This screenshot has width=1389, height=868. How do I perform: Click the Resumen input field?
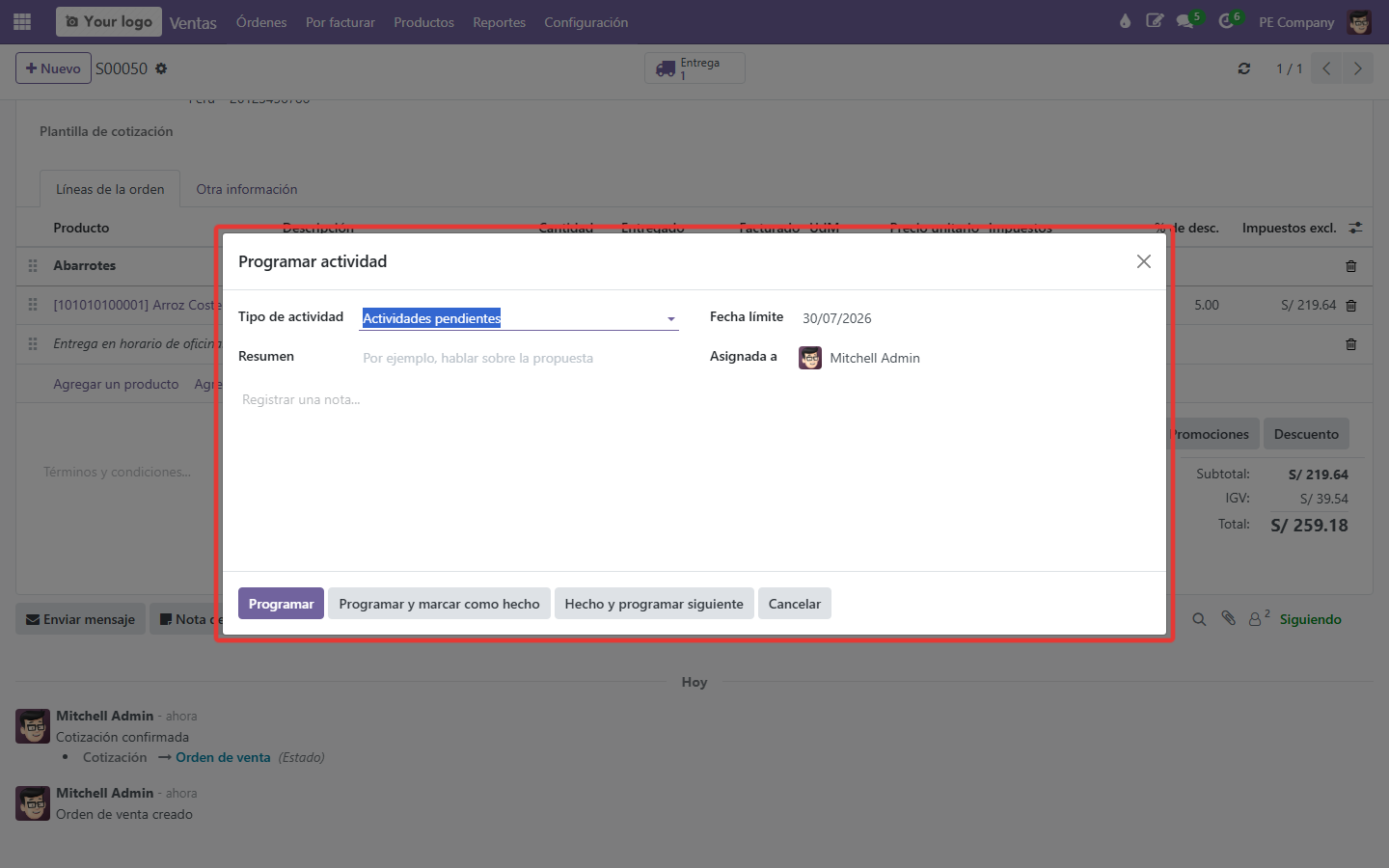pos(519,358)
